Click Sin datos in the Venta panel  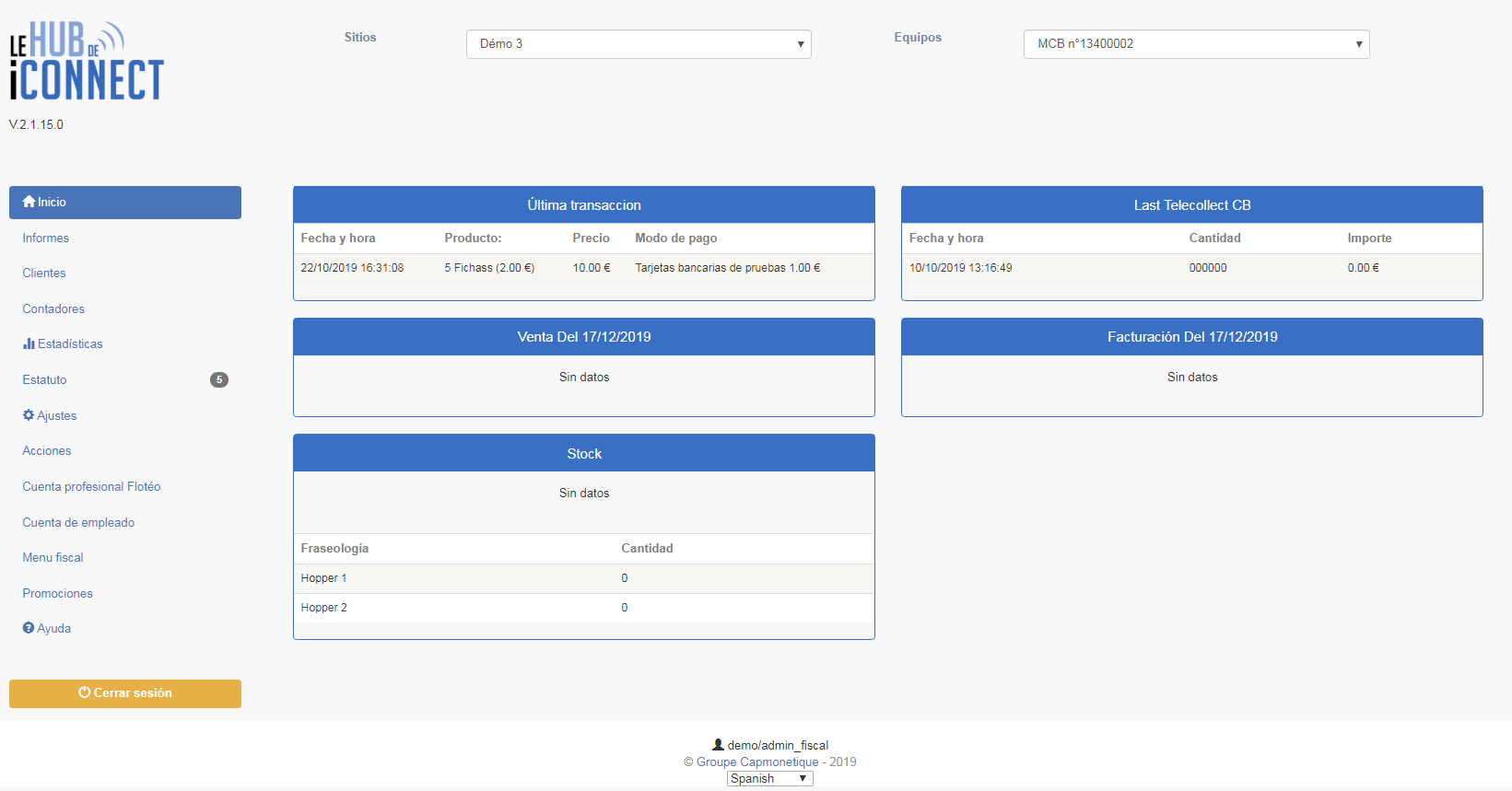pyautogui.click(x=584, y=377)
